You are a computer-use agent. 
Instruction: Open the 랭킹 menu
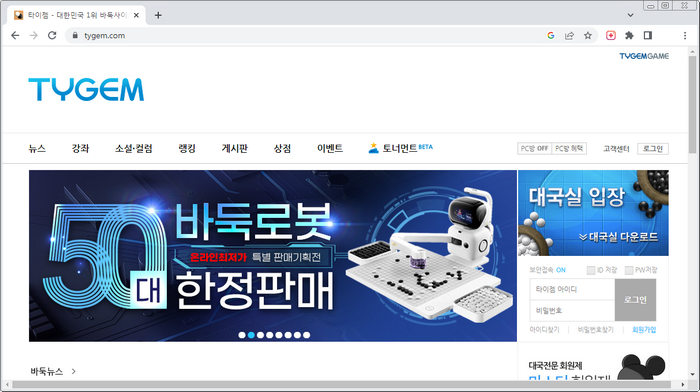[187, 148]
